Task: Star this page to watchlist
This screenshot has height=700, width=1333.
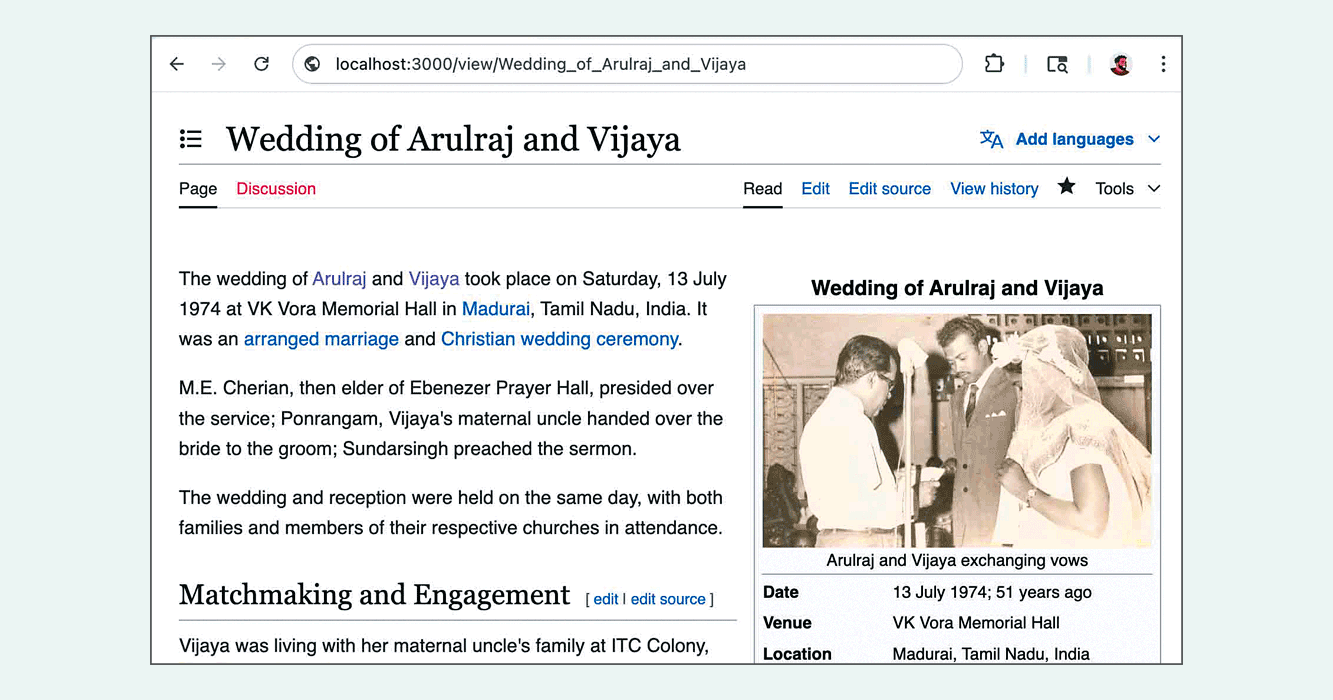Action: pos(1067,187)
